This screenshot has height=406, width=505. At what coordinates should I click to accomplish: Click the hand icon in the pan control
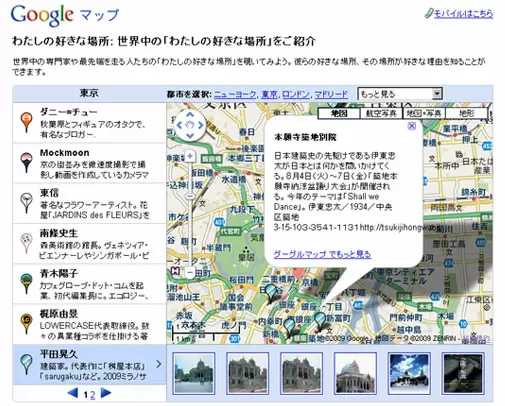[x=190, y=125]
